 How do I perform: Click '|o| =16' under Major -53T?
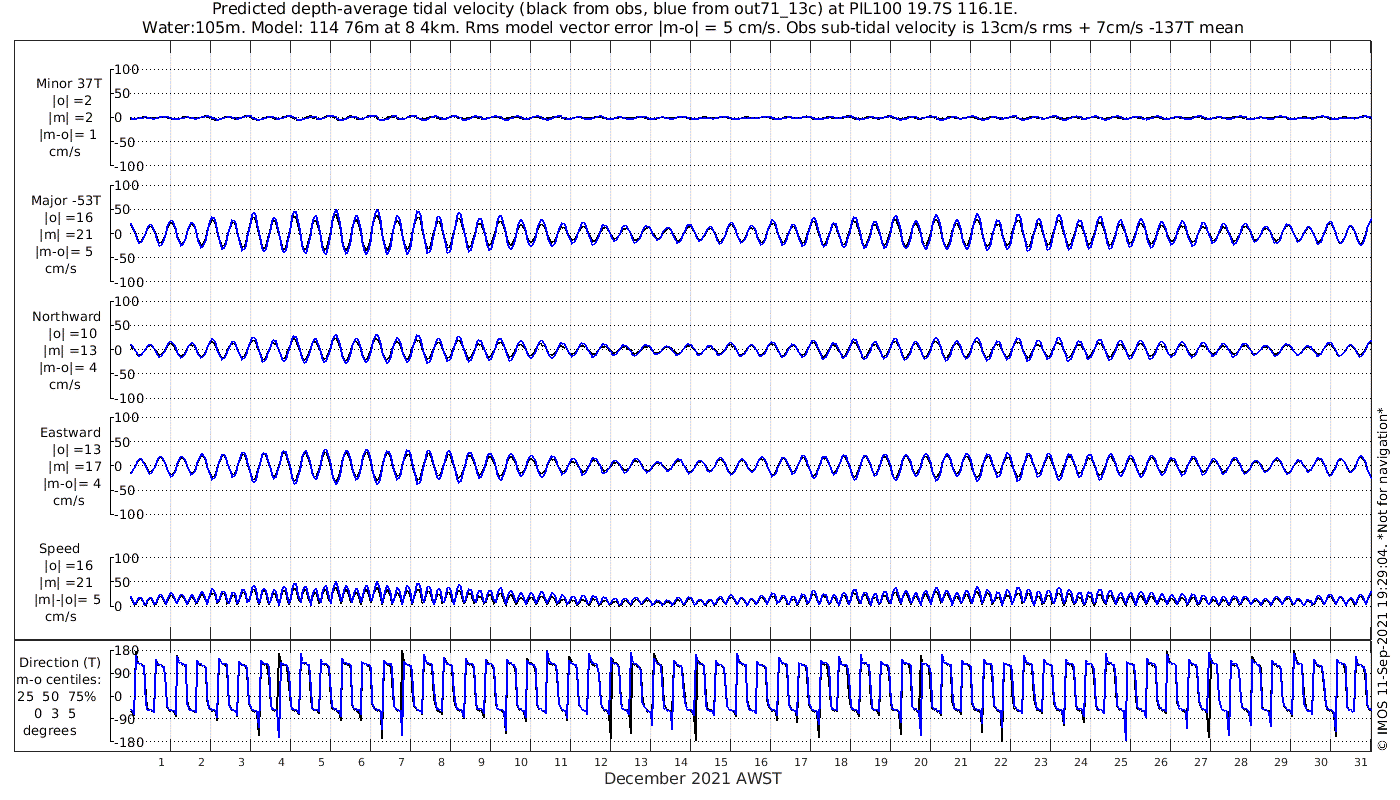point(68,217)
